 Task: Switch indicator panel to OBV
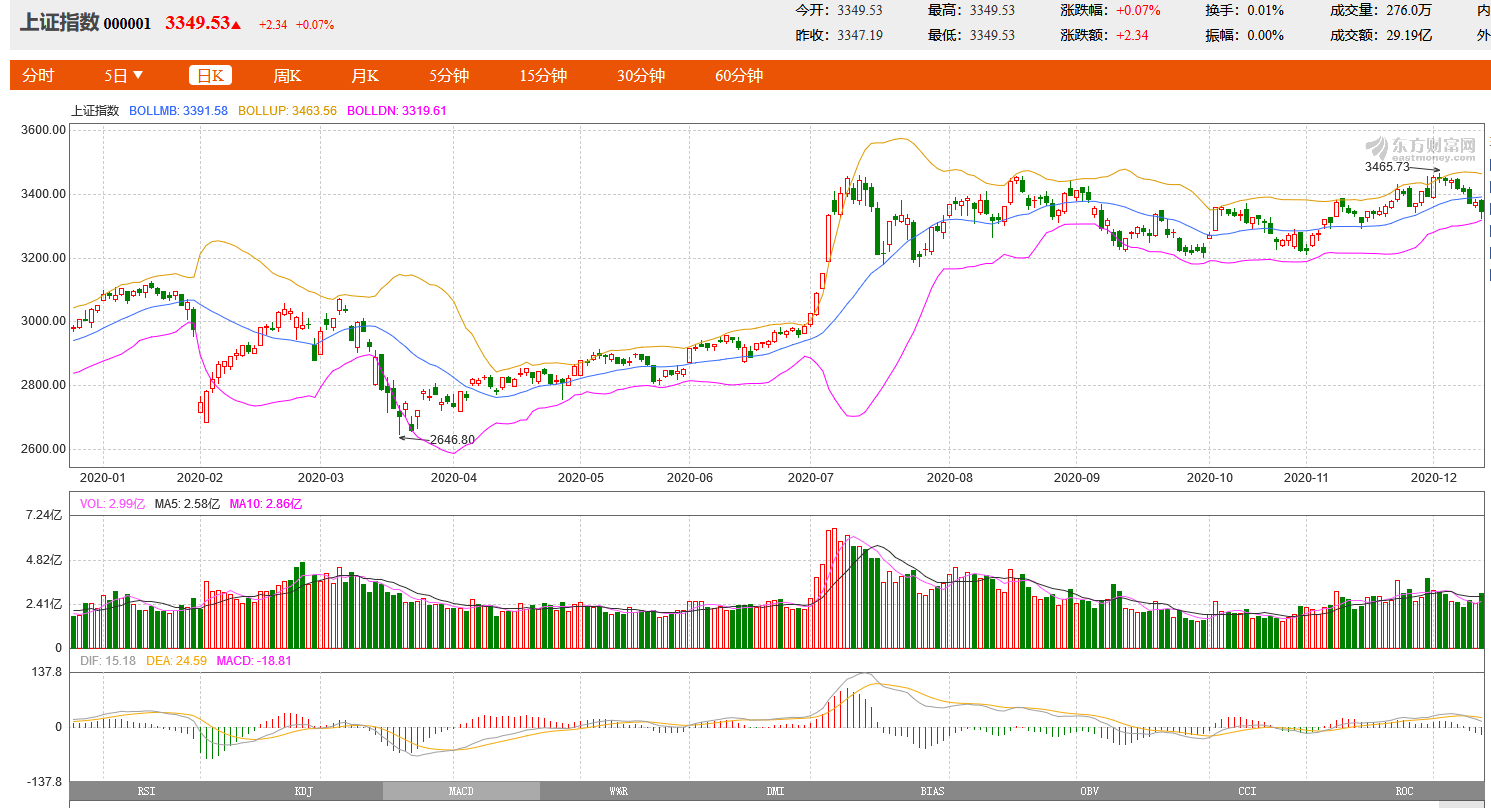[x=1089, y=791]
